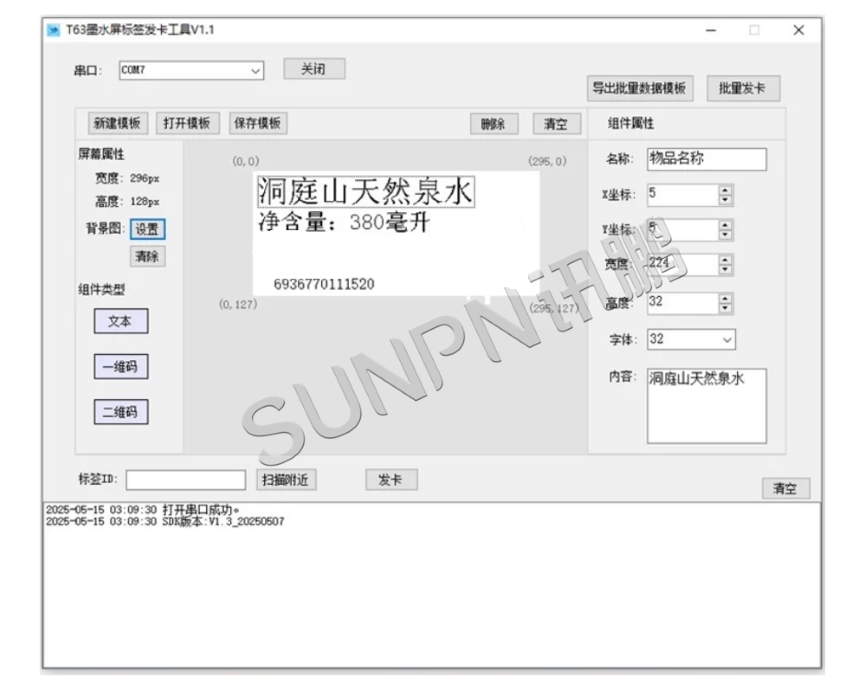This screenshot has width=860, height=691.
Task: Click 清空 button above the log
Action: click(785, 488)
